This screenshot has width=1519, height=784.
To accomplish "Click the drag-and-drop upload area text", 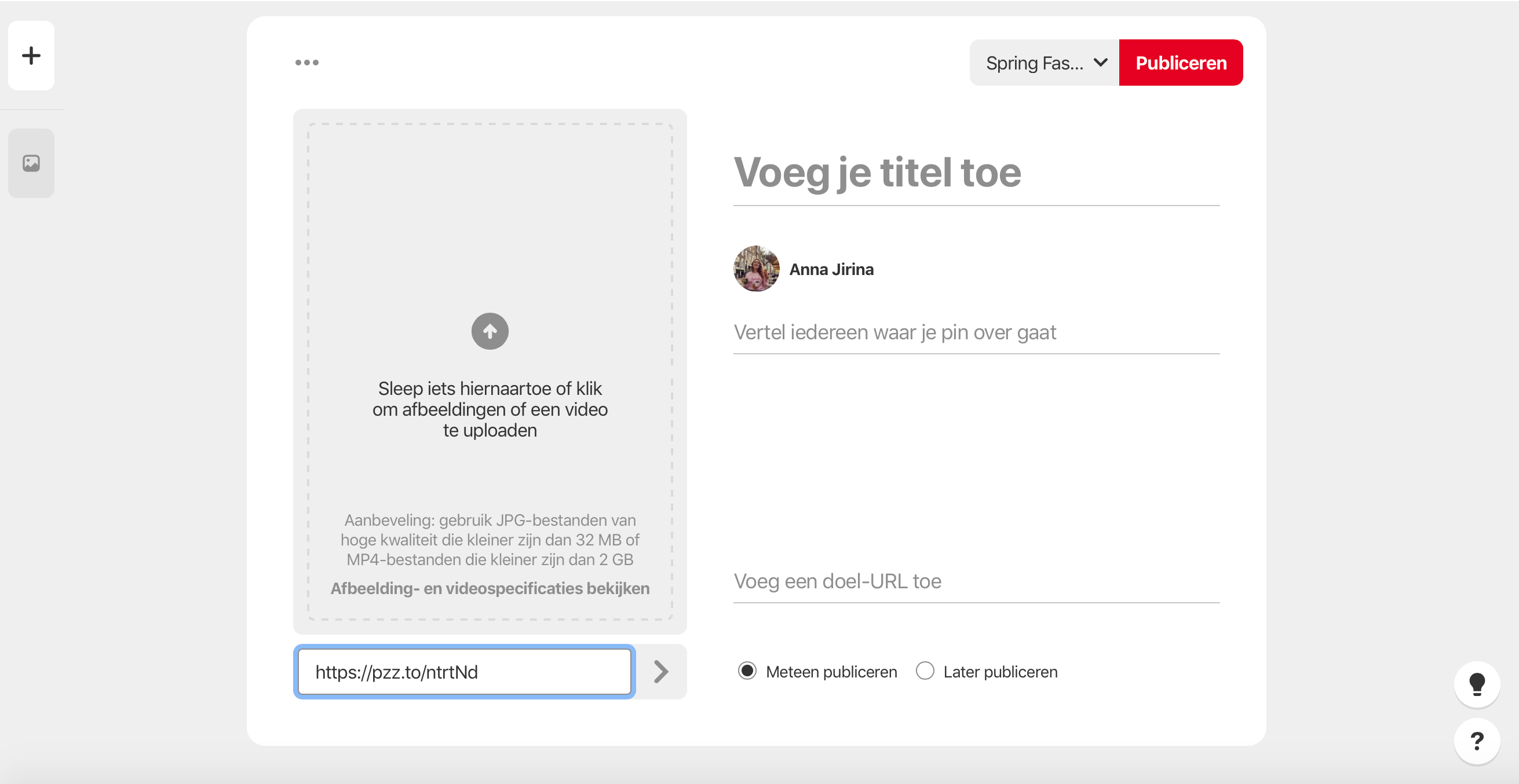I will 490,409.
